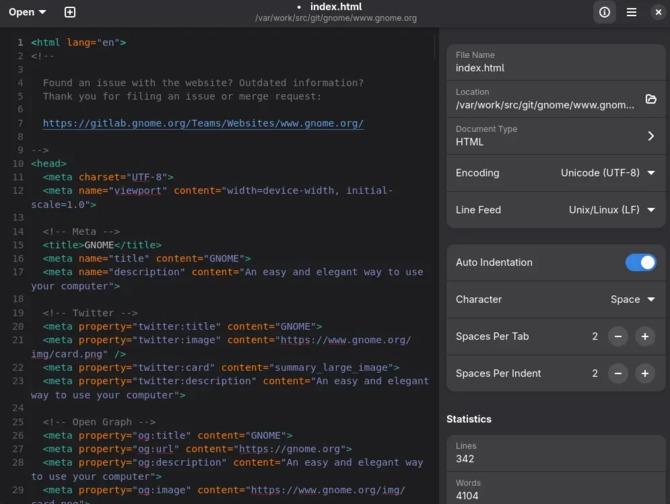Viewport: 670px width, 504px height.
Task: Click the "twitter:card" property value
Action: click(173, 368)
